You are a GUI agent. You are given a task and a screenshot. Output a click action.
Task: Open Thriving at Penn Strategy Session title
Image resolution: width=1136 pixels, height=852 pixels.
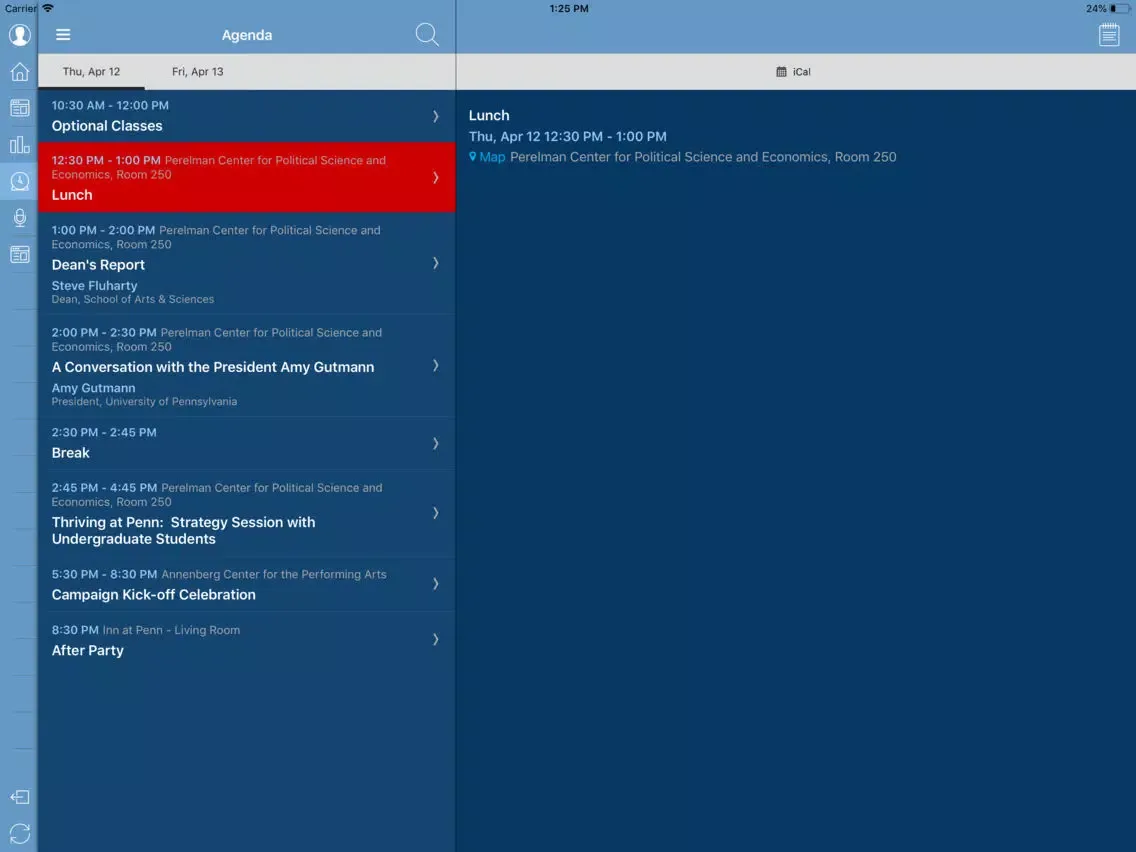coord(183,530)
